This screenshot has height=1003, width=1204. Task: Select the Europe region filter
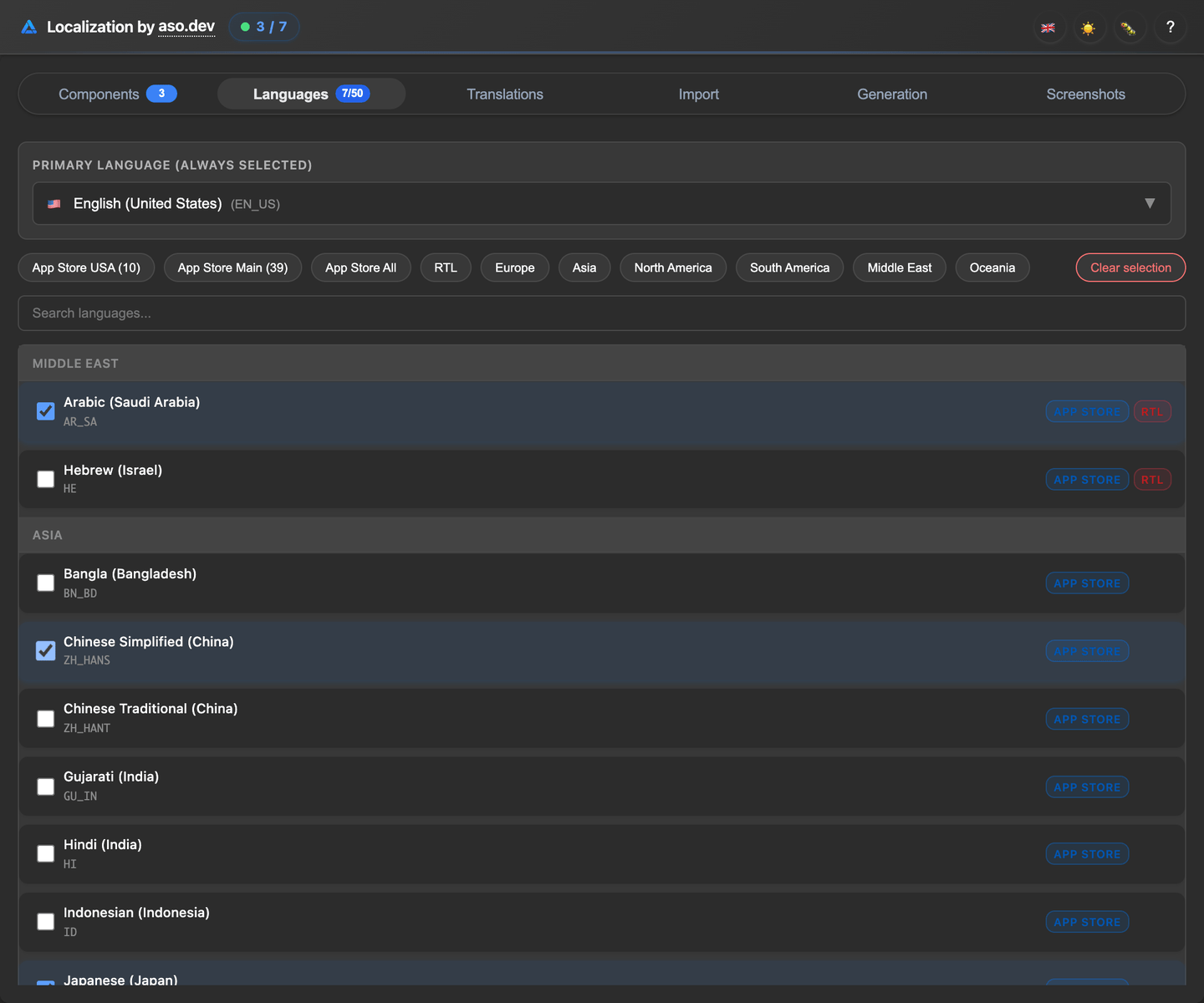tap(515, 267)
